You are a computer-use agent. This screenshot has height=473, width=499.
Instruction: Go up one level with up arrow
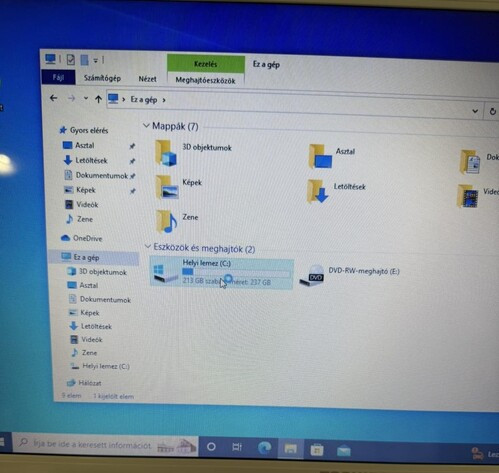coord(98,99)
